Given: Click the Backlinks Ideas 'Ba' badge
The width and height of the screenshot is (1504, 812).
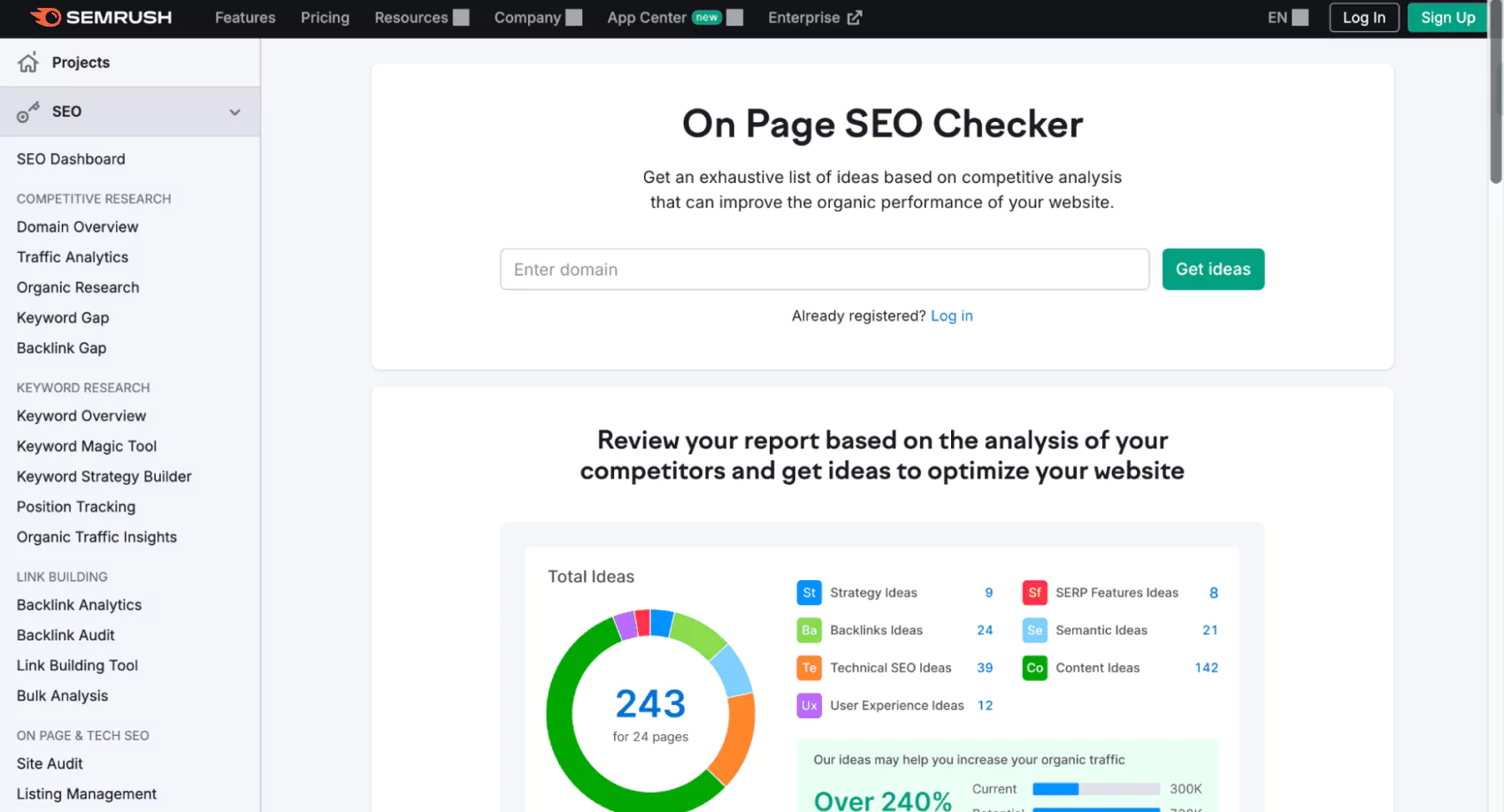Looking at the screenshot, I should pos(809,630).
